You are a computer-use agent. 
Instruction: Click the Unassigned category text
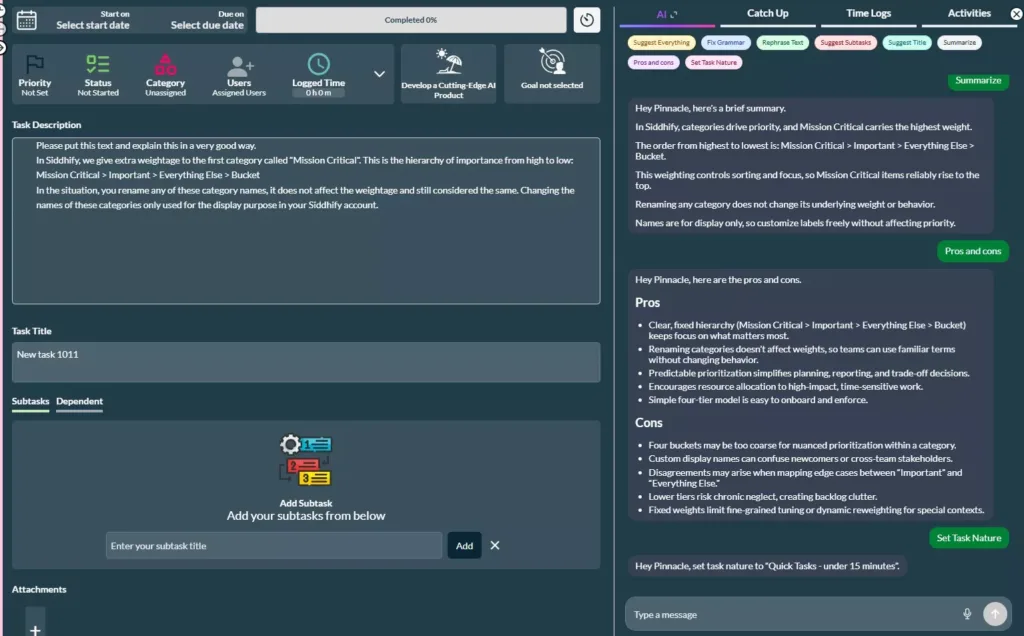point(165,93)
